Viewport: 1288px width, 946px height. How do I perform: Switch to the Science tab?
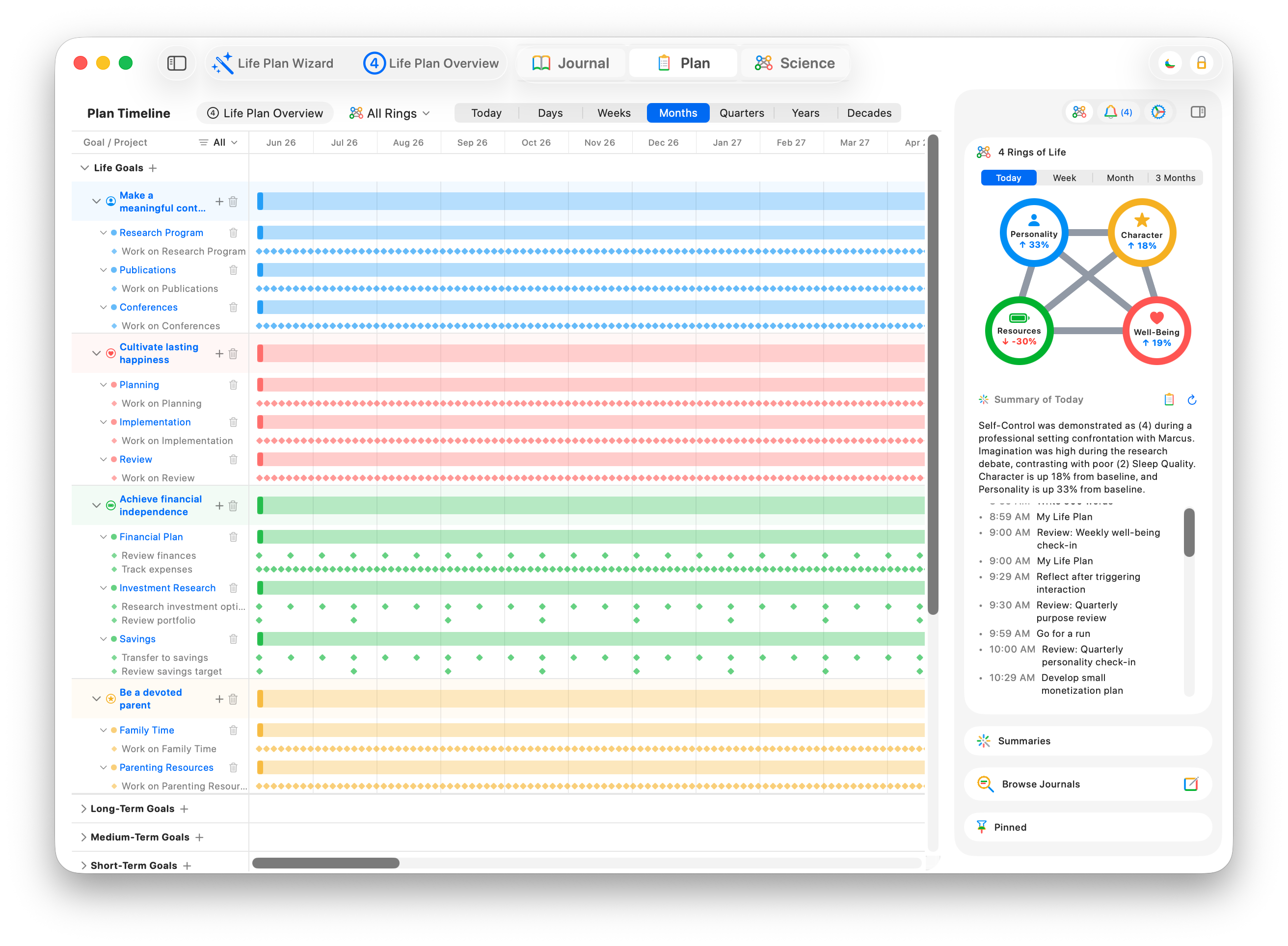[x=794, y=63]
